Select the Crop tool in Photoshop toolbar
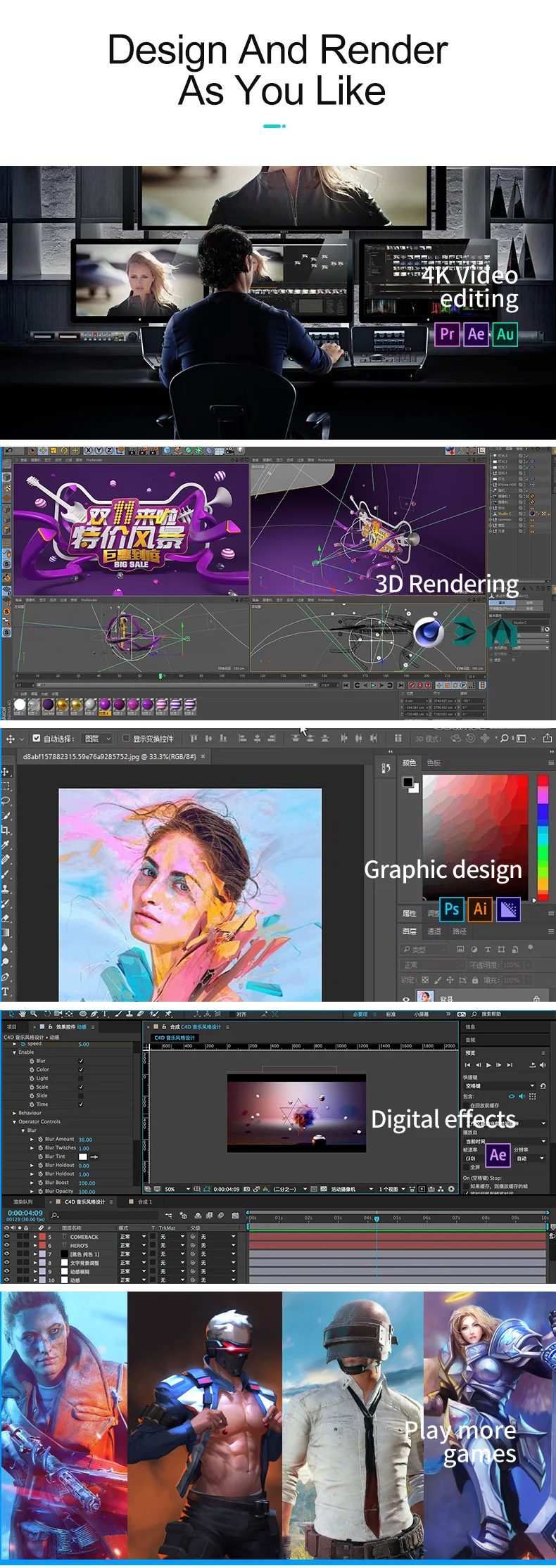The height and width of the screenshot is (1568, 556). coord(6,830)
